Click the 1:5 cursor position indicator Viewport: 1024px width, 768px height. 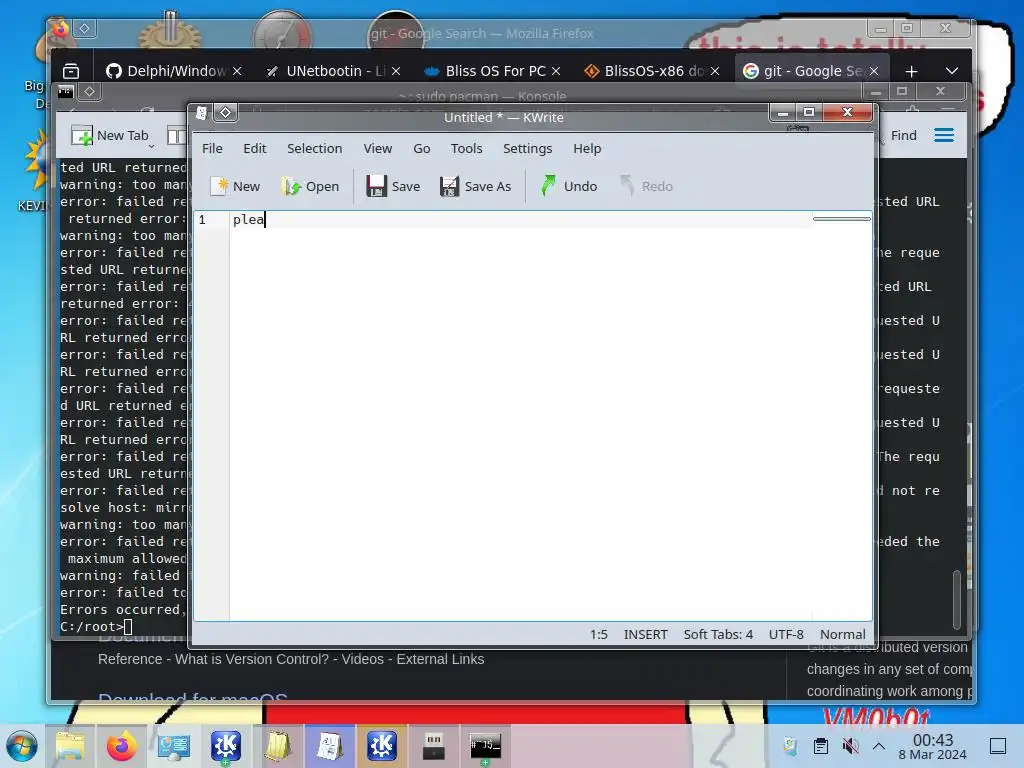598,634
